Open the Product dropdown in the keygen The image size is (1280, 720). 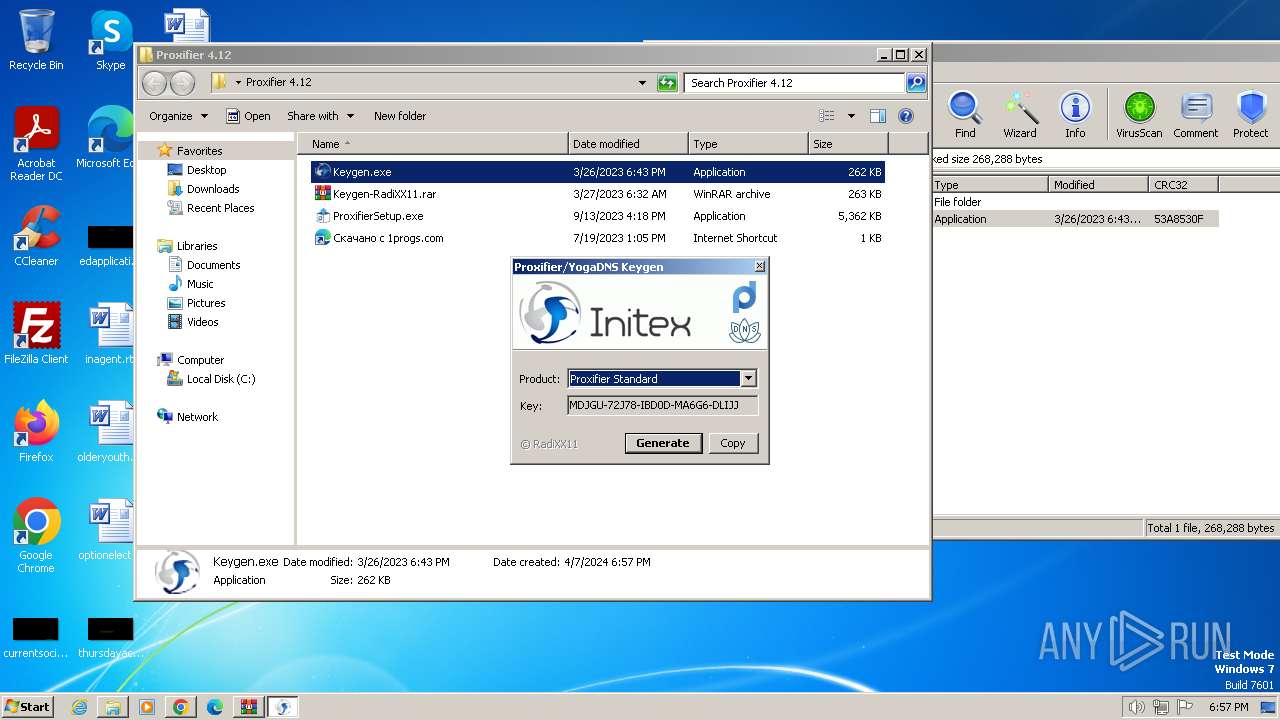point(748,379)
